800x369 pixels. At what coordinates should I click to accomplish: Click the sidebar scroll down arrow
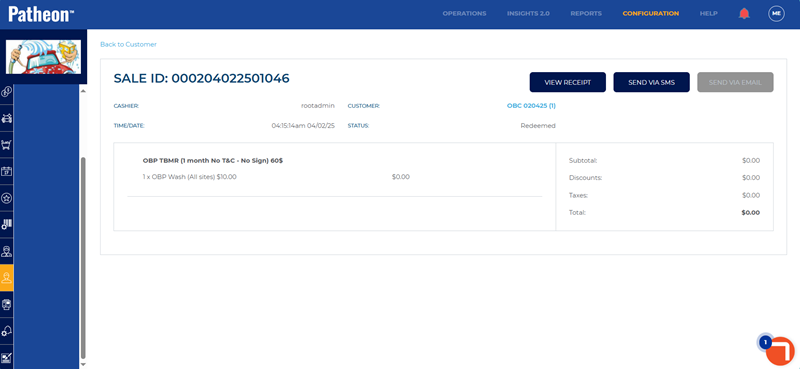coord(83,364)
